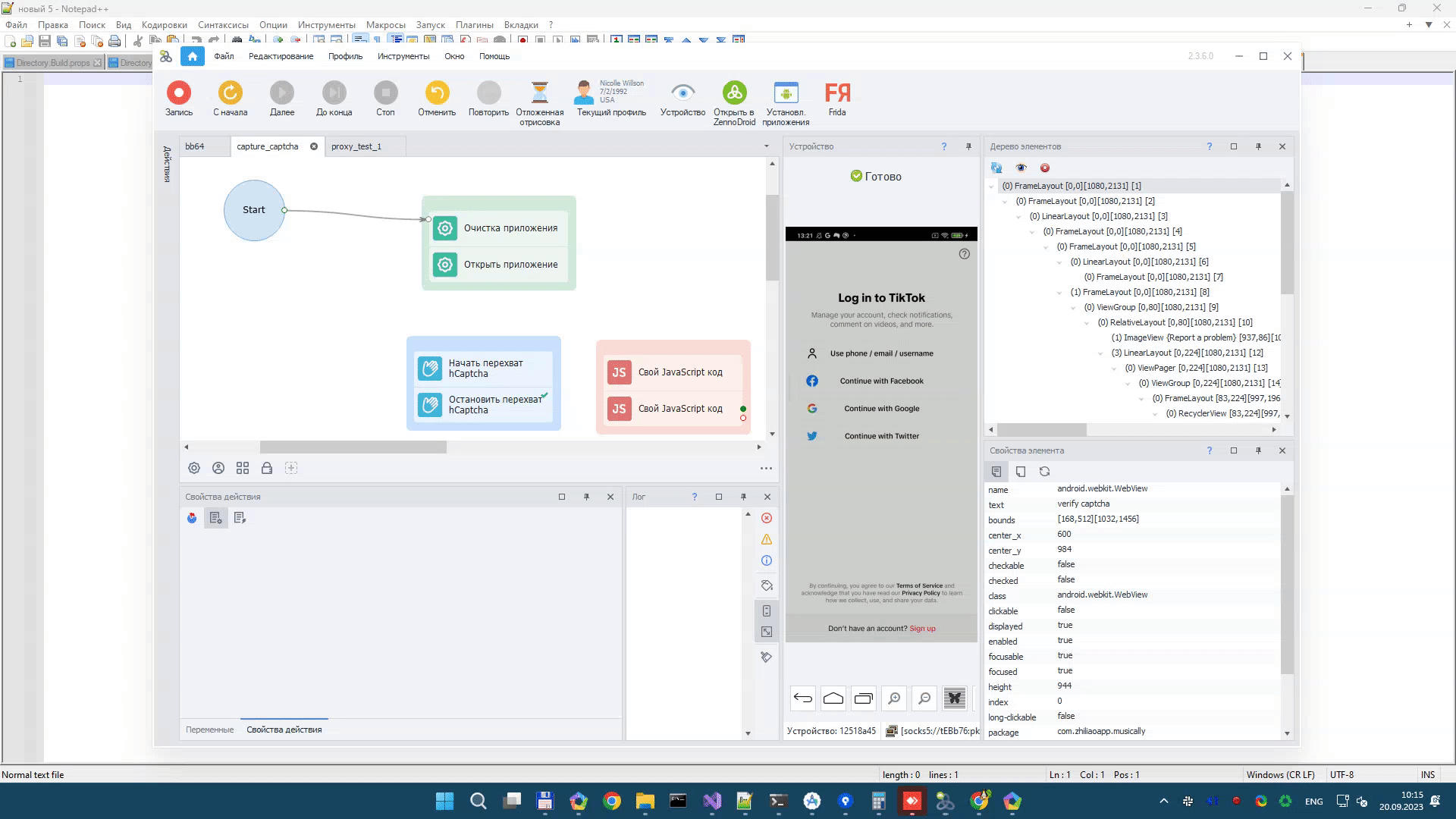Toggle the Устройство eye icon
The width and height of the screenshot is (1456, 819).
[x=682, y=93]
